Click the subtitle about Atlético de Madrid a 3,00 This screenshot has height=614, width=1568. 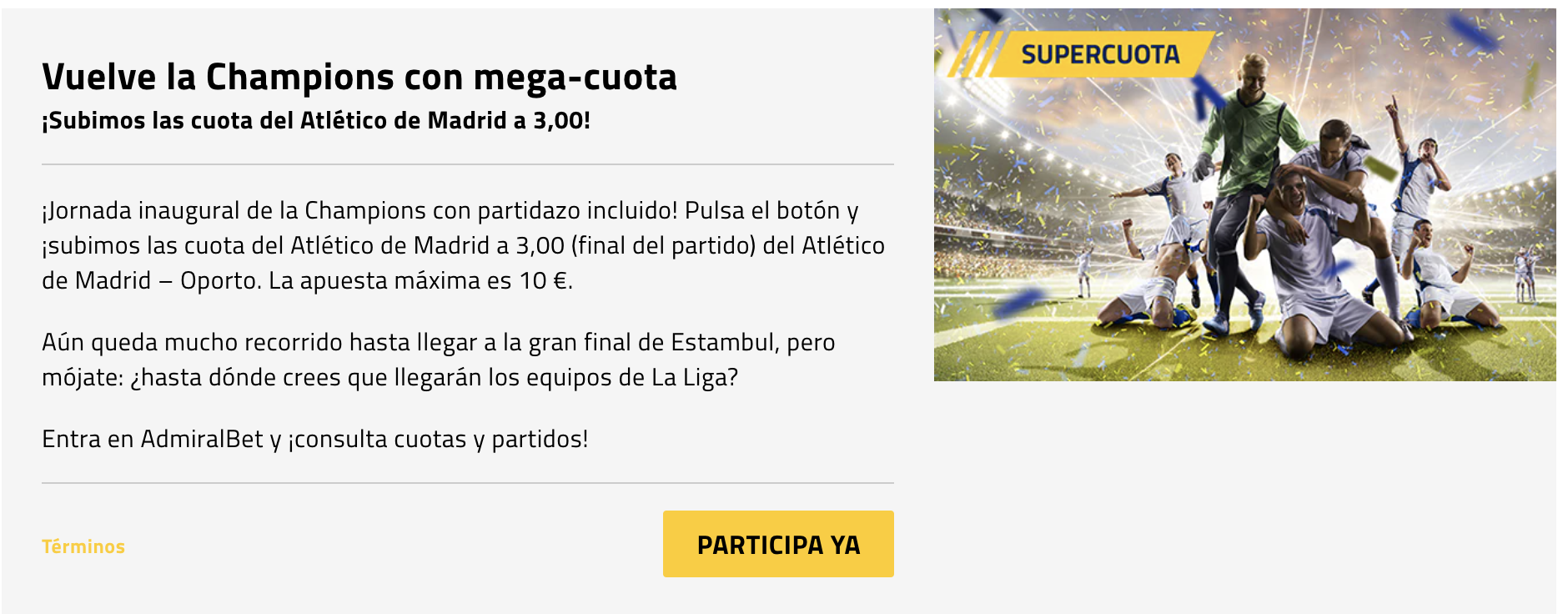tap(316, 121)
